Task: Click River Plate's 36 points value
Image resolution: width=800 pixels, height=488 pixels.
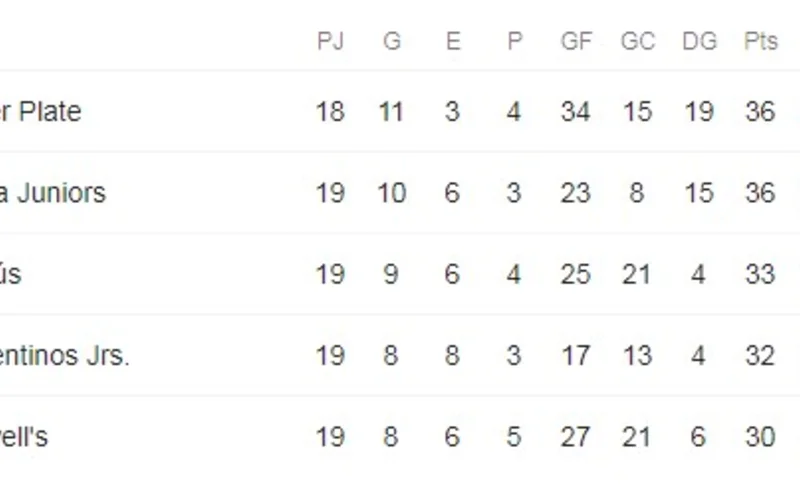Action: pyautogui.click(x=760, y=111)
